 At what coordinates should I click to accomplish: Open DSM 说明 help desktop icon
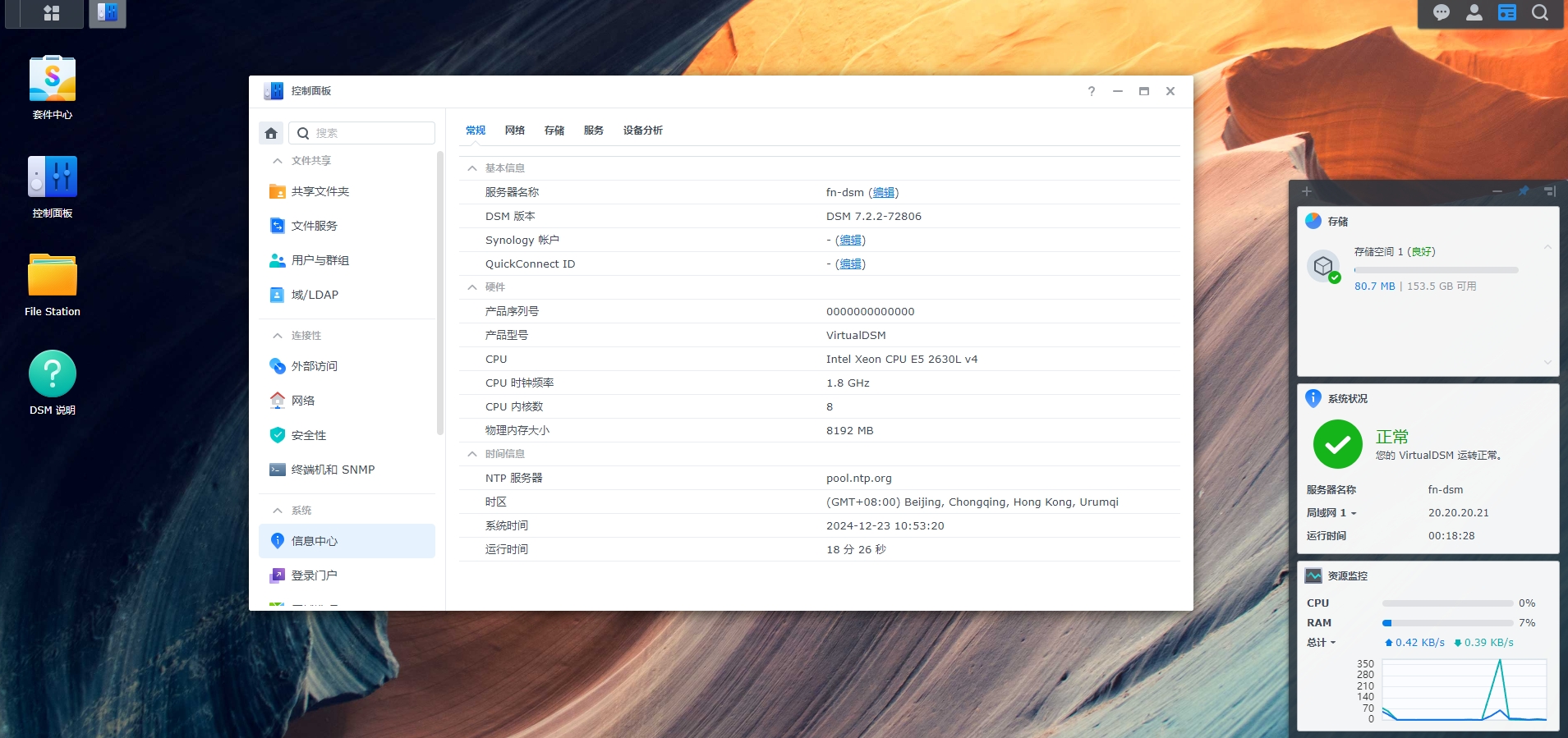click(53, 383)
